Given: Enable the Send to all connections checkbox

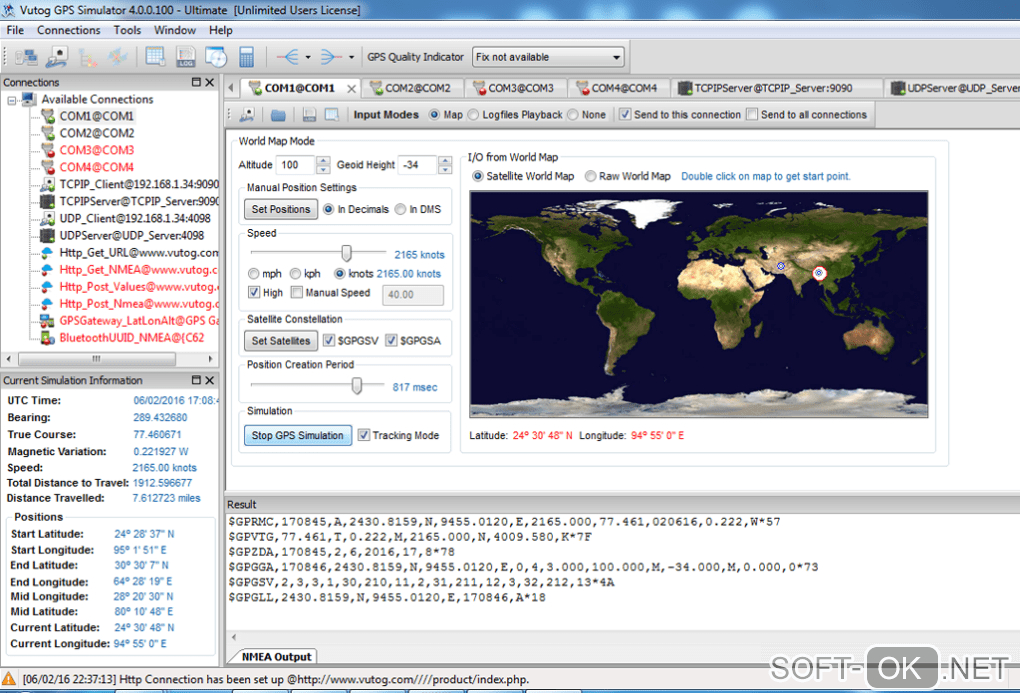Looking at the screenshot, I should [752, 115].
